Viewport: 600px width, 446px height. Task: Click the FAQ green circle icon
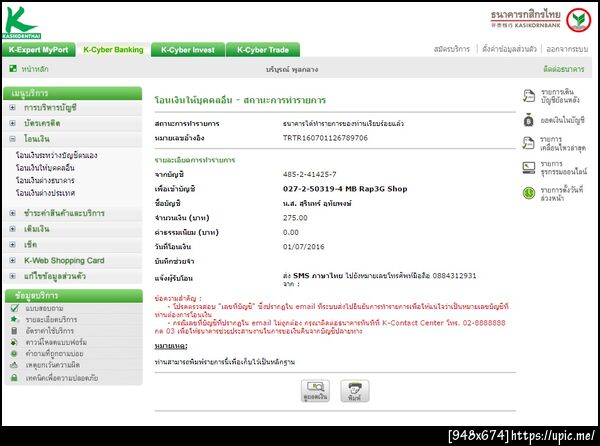[14, 353]
